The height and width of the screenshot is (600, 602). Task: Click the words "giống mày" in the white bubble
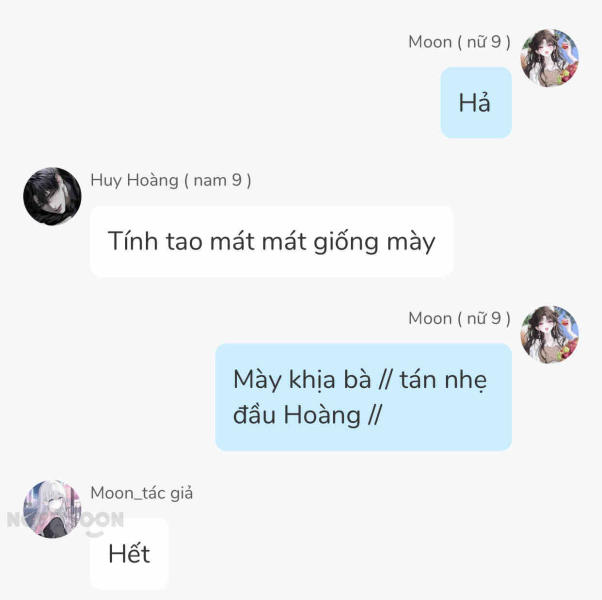pyautogui.click(x=374, y=242)
